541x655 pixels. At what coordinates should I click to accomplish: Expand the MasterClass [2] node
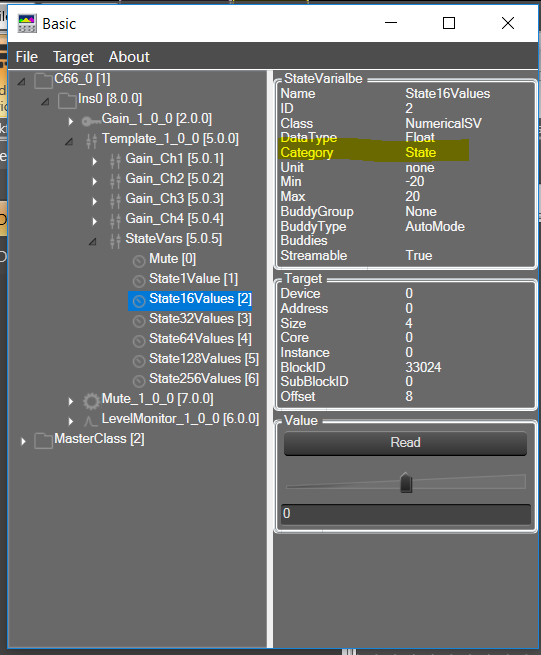coord(23,441)
